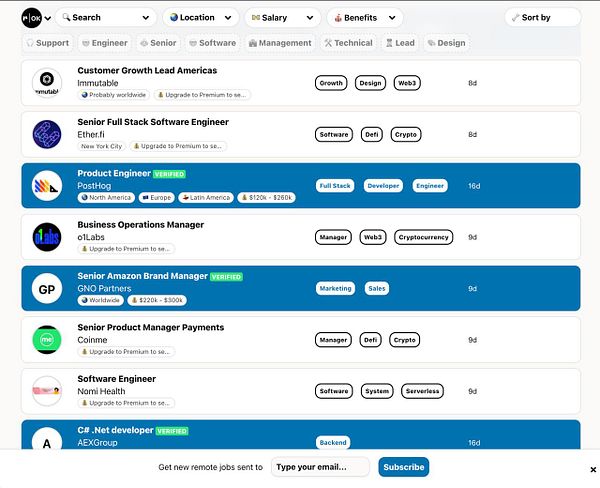The image size is (600, 488).
Task: Click the Full Stack tag on PostHog job
Action: pyautogui.click(x=335, y=186)
